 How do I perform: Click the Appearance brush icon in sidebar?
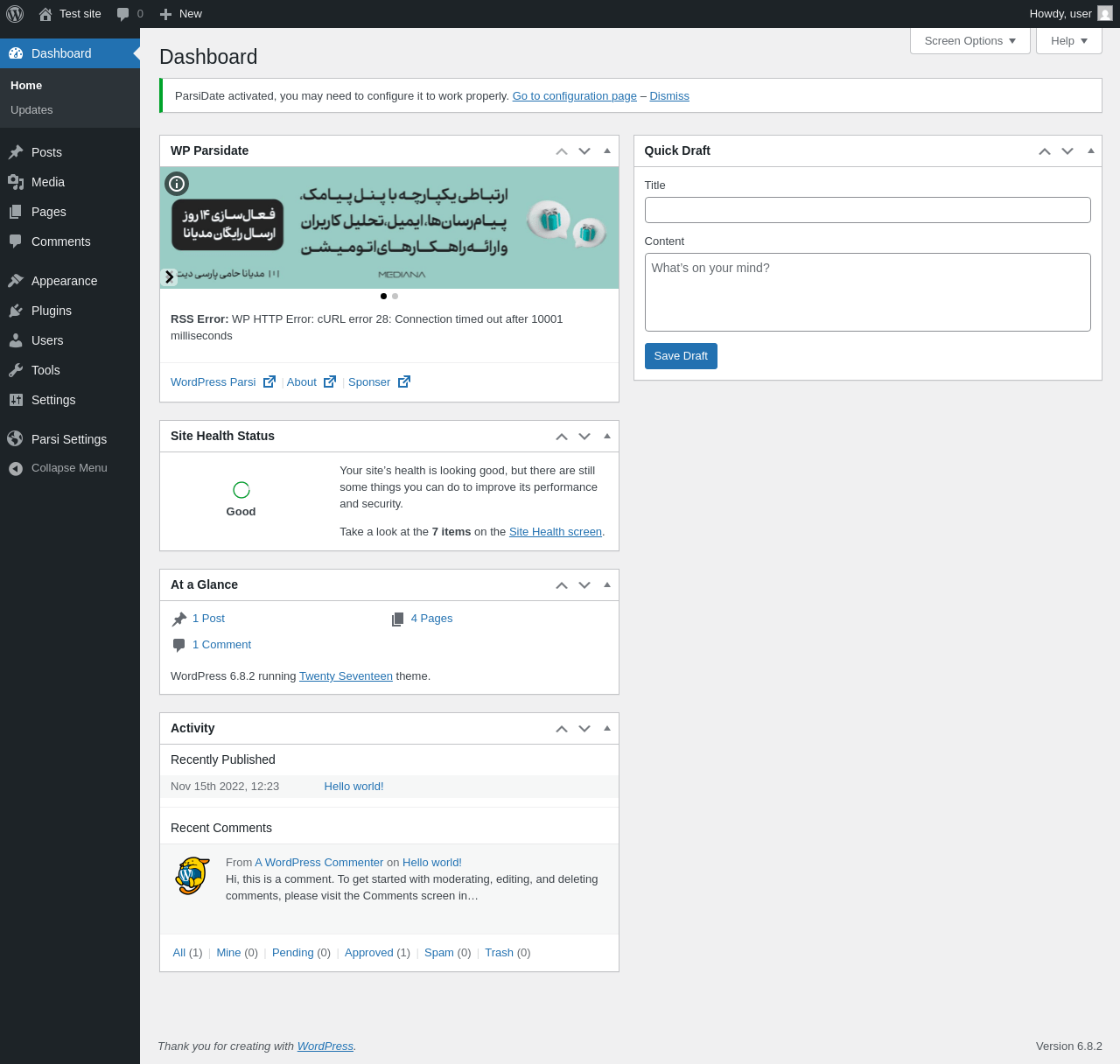pyautogui.click(x=16, y=281)
